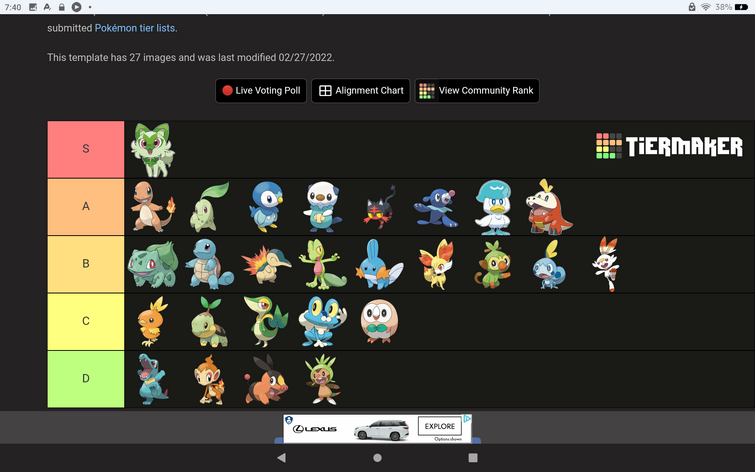The width and height of the screenshot is (755, 472).
Task: Pick Tepig in the D tier
Action: pyautogui.click(x=266, y=380)
